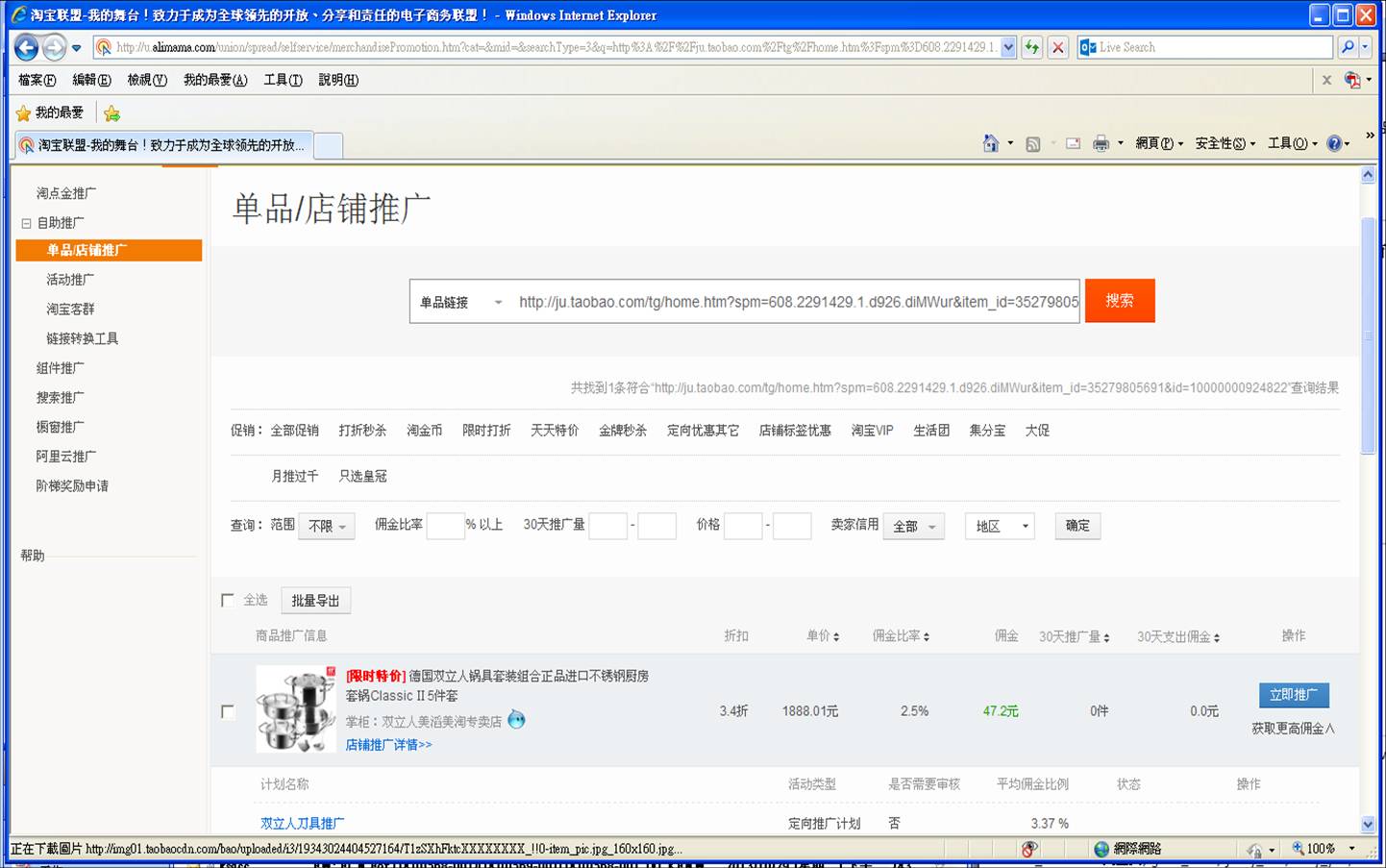Viewport: 1386px width, 868px height.
Task: Click the Print icon in command bar
Action: tap(1101, 144)
